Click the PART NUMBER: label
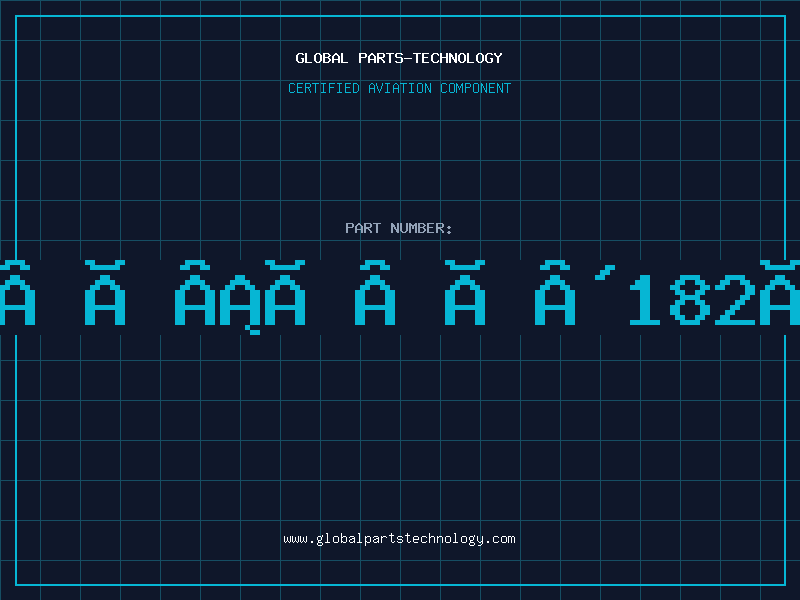 [399, 228]
